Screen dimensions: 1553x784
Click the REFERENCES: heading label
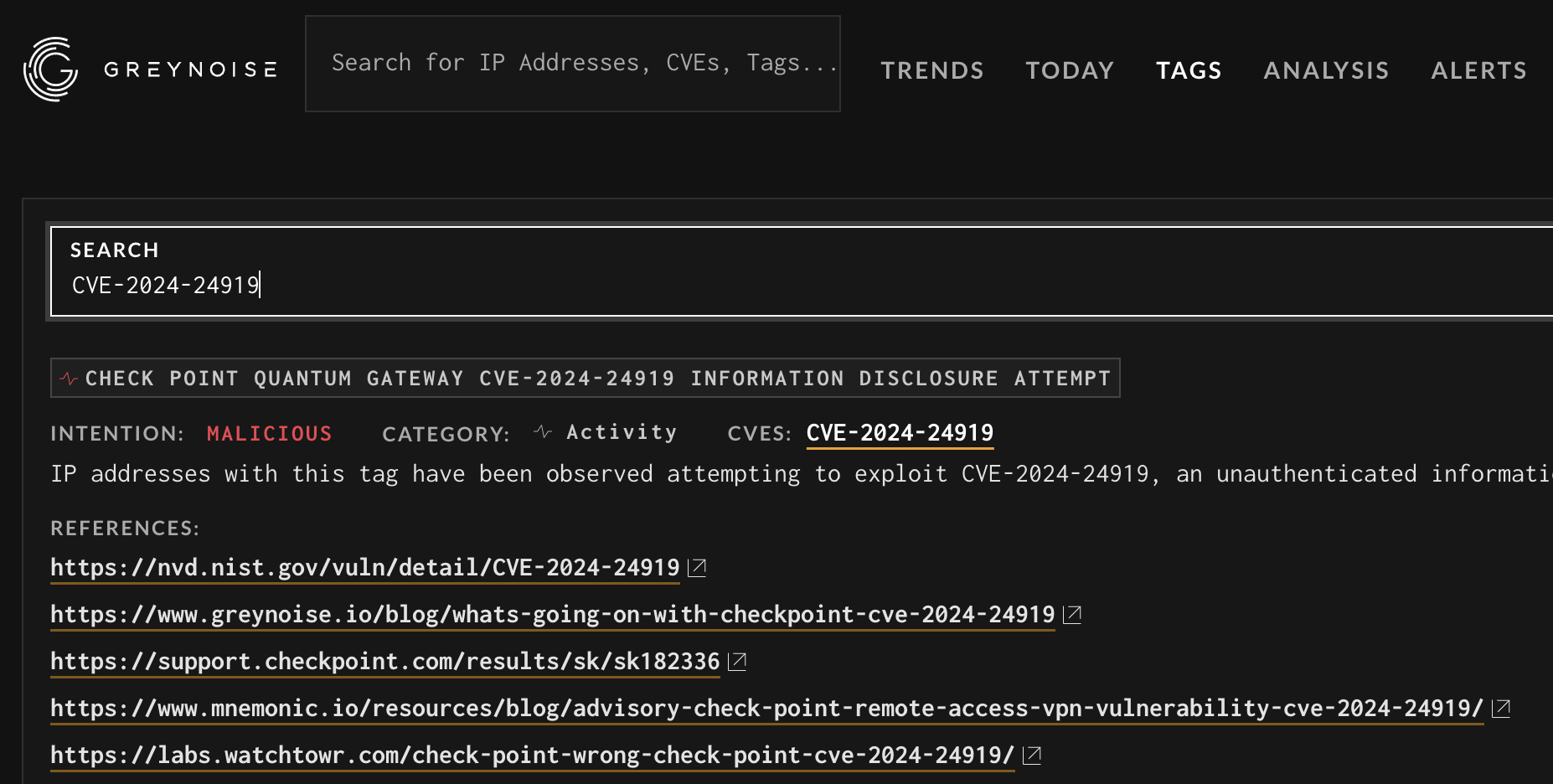tap(125, 529)
